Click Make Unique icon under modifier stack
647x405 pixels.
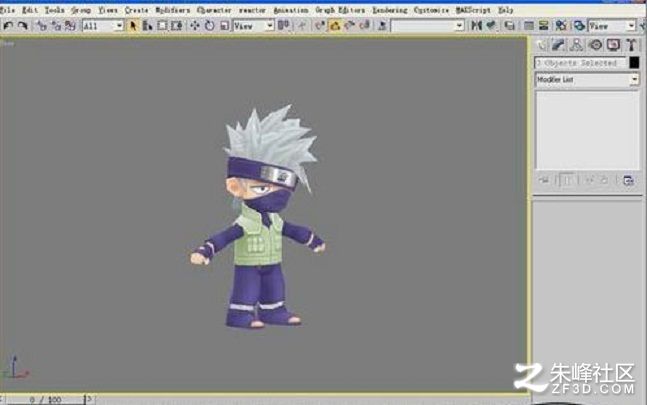(x=589, y=180)
